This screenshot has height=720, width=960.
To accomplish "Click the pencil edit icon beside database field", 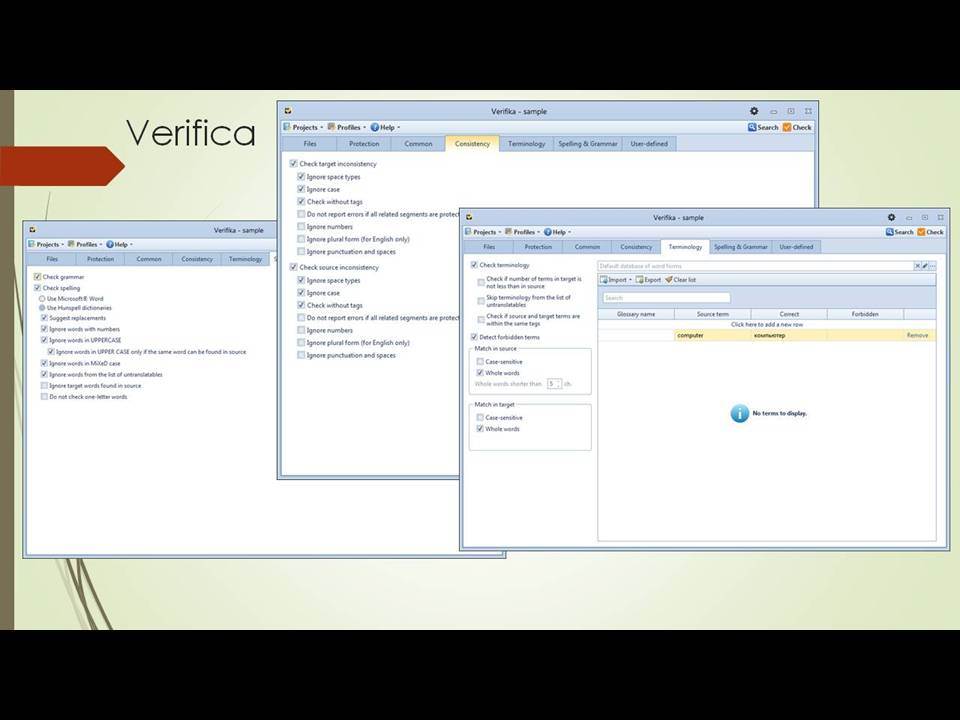I will pos(925,266).
